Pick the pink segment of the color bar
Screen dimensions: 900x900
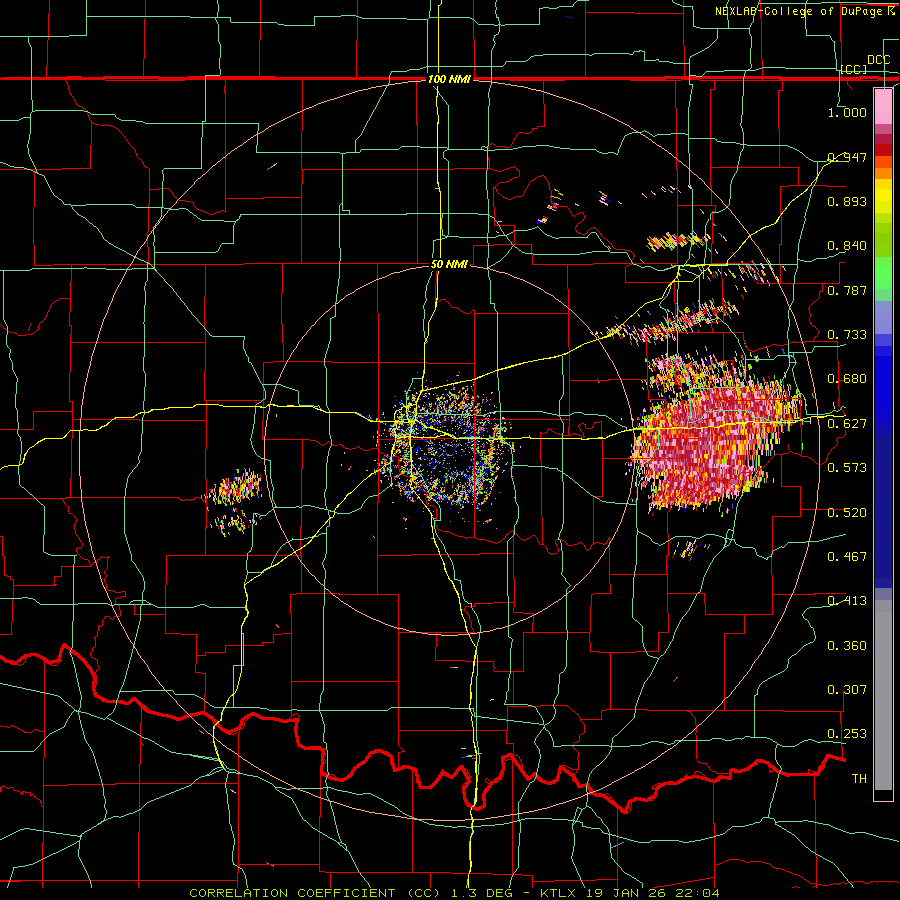point(883,106)
